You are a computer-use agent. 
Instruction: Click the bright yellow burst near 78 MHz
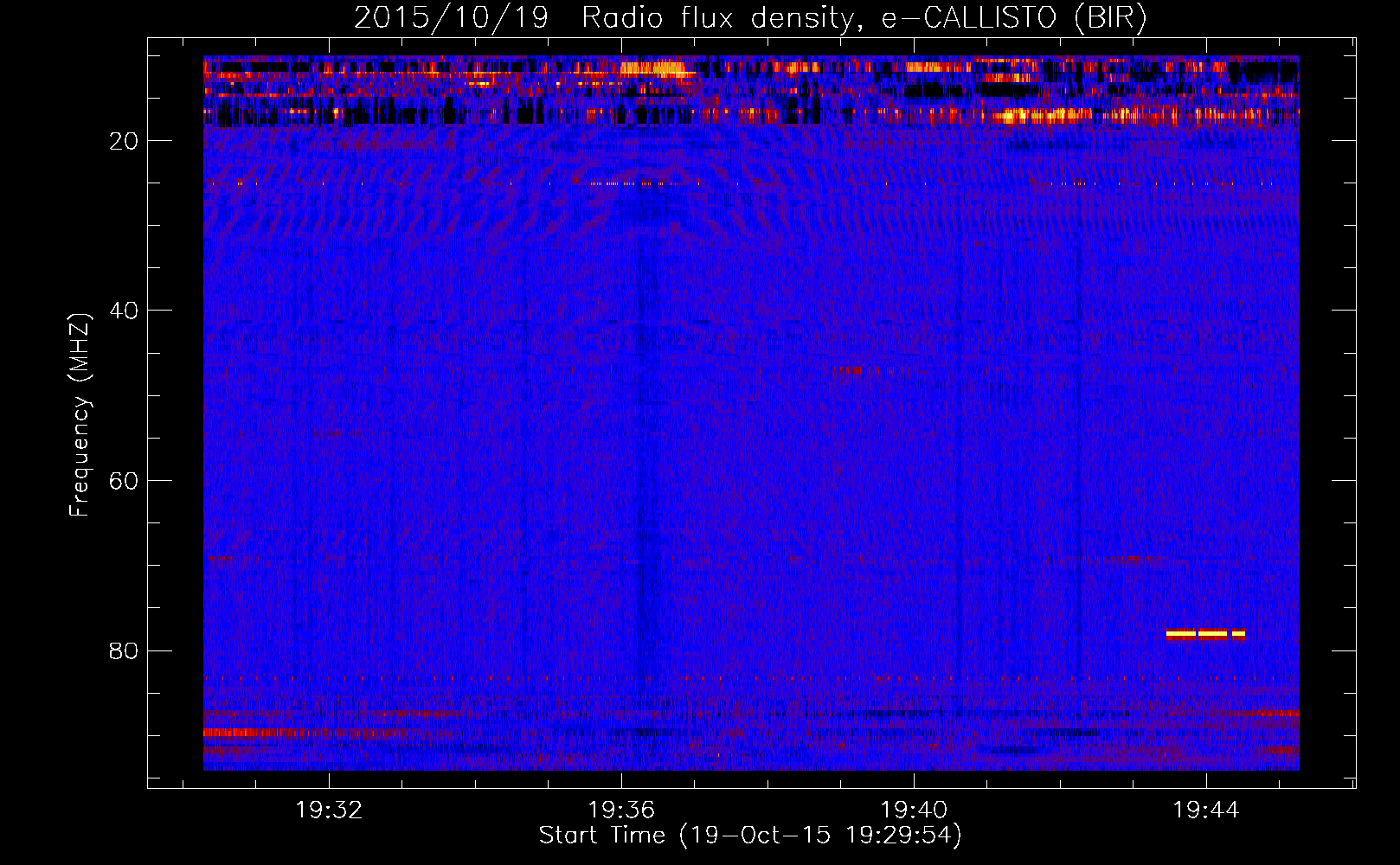pyautogui.click(x=1205, y=634)
